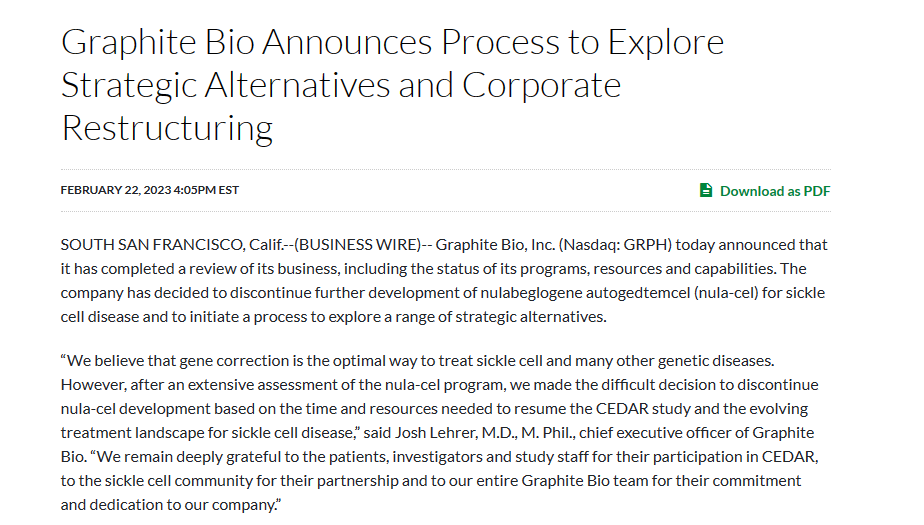Click the February 22, 2023 timestamp
The height and width of the screenshot is (525, 924).
pos(116,190)
